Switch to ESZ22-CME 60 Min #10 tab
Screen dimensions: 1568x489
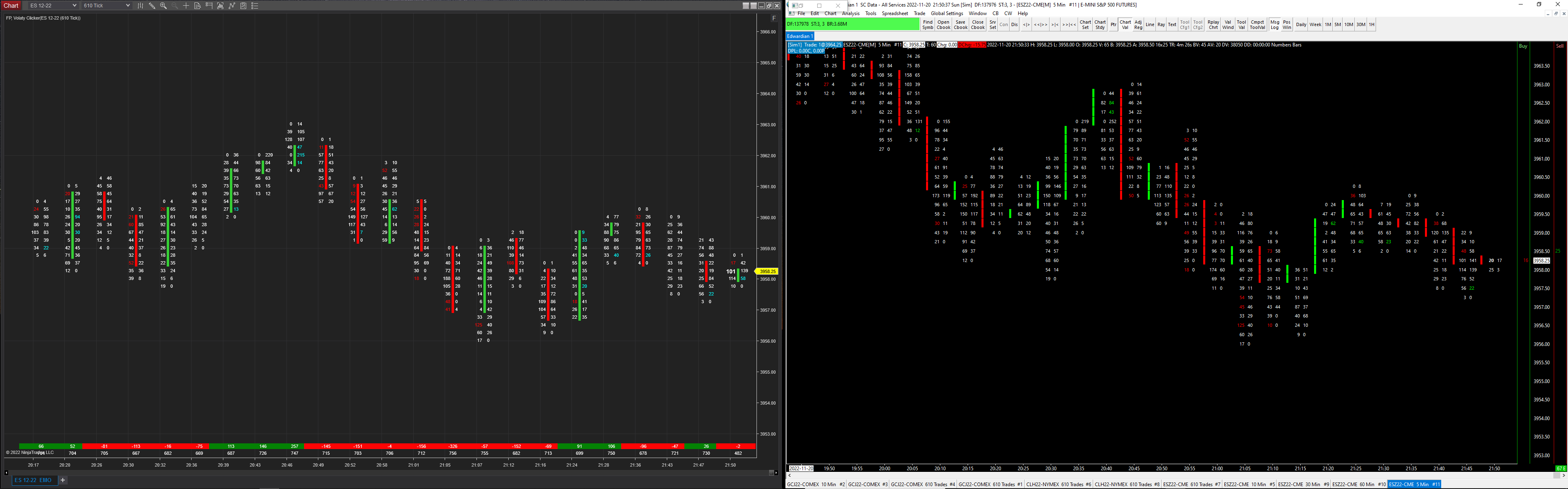[1358, 484]
